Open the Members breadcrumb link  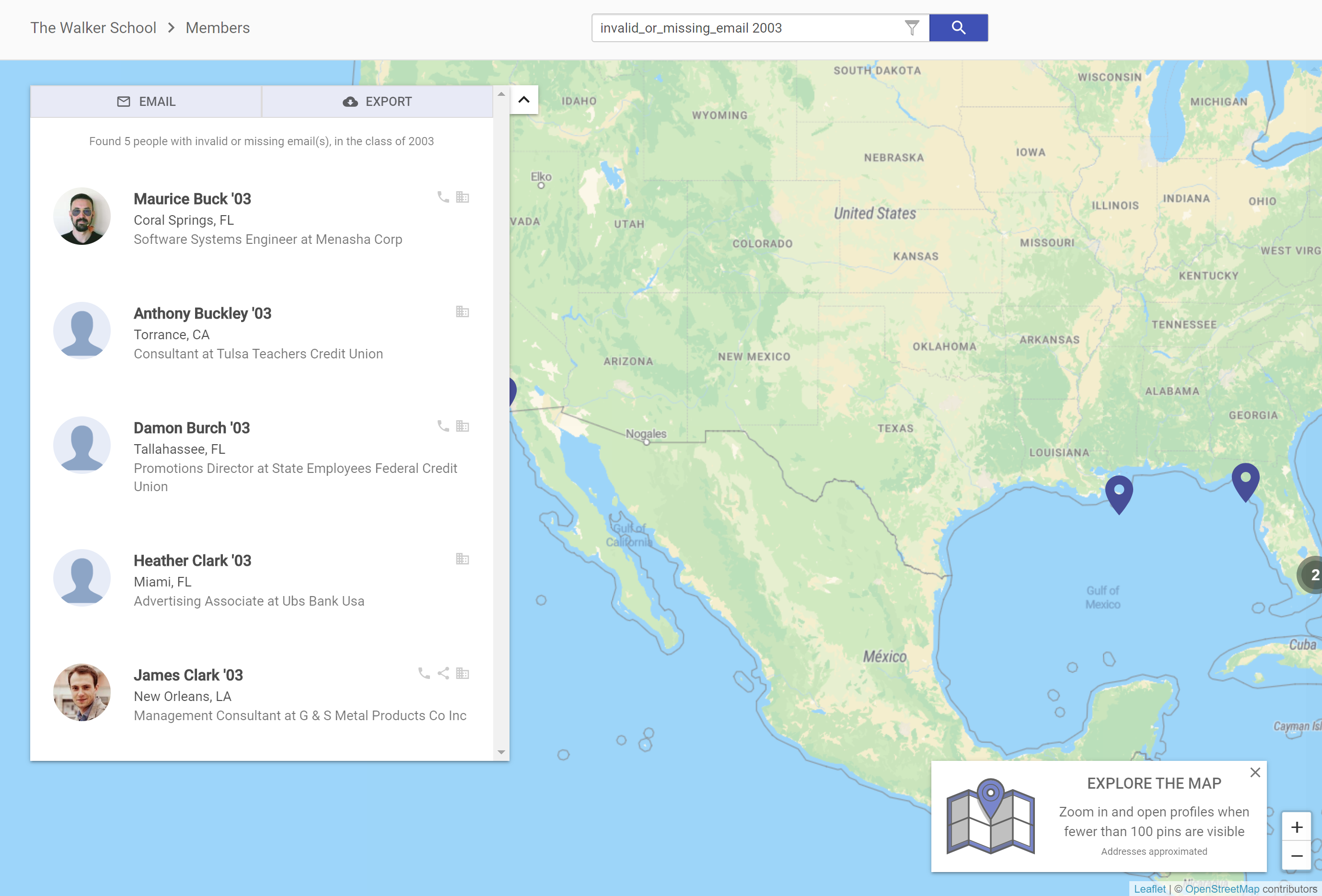pos(217,28)
